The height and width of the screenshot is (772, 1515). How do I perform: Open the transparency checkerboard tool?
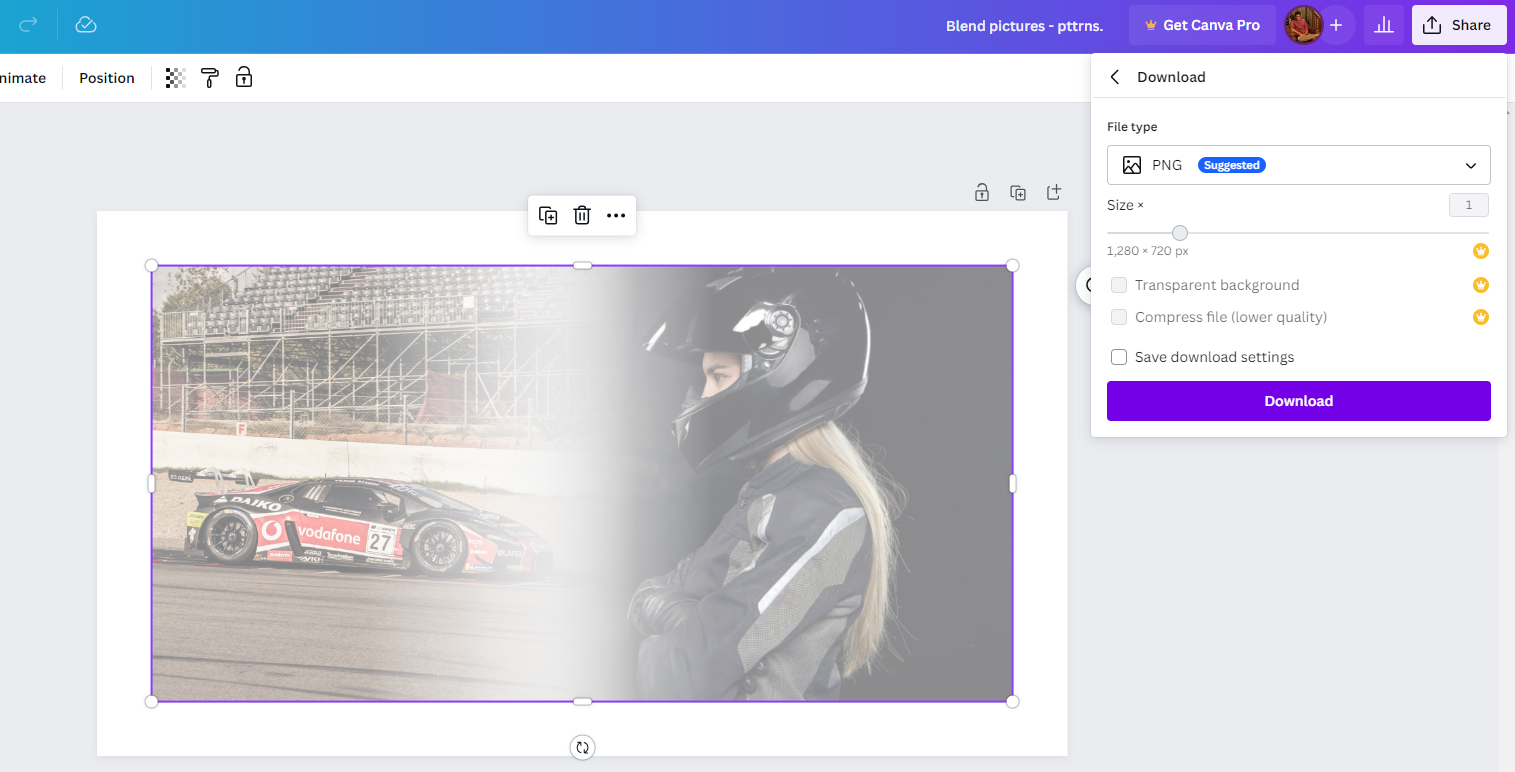click(176, 78)
